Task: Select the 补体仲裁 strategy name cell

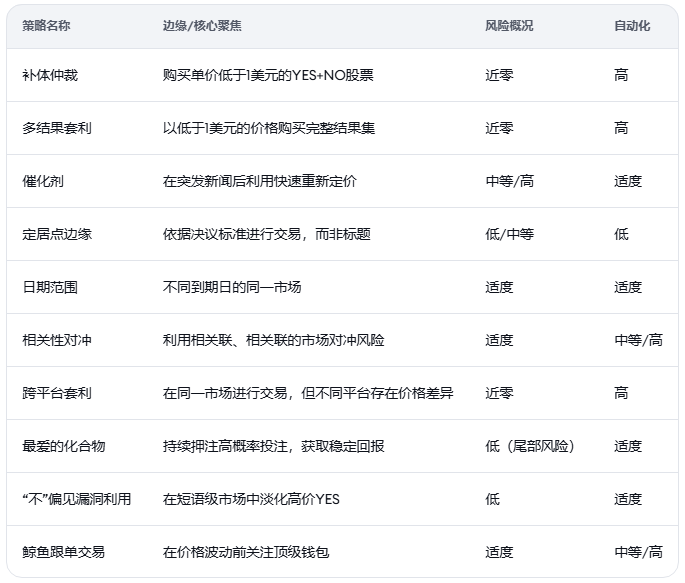Action: pyautogui.click(x=50, y=75)
